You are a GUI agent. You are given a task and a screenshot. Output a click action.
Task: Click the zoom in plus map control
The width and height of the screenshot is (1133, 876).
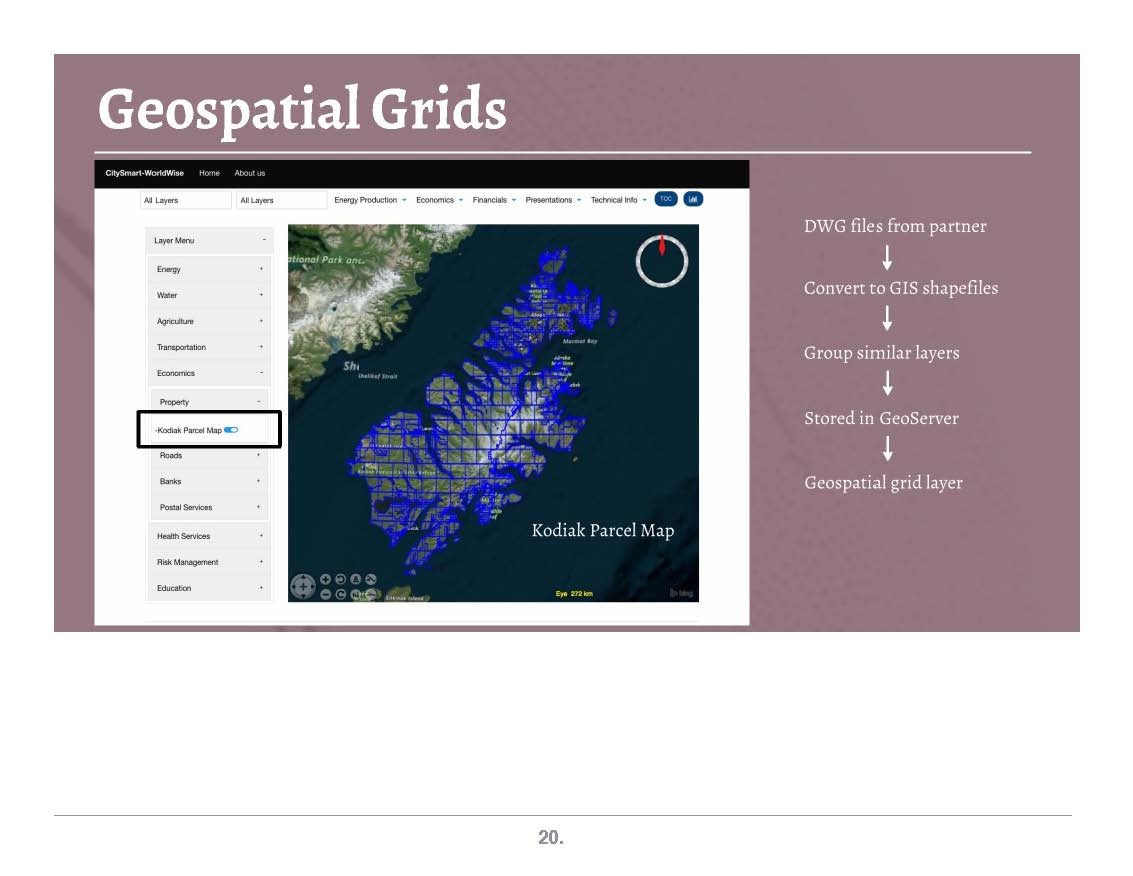pyautogui.click(x=326, y=579)
